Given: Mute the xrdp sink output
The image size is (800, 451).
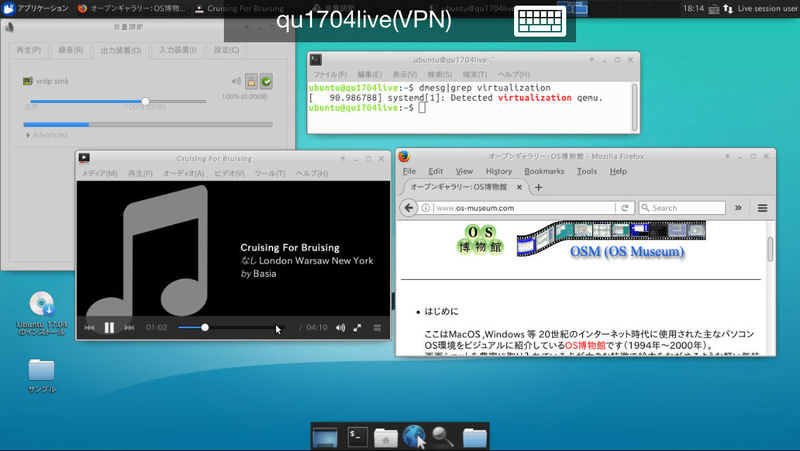Looking at the screenshot, I should 237,82.
